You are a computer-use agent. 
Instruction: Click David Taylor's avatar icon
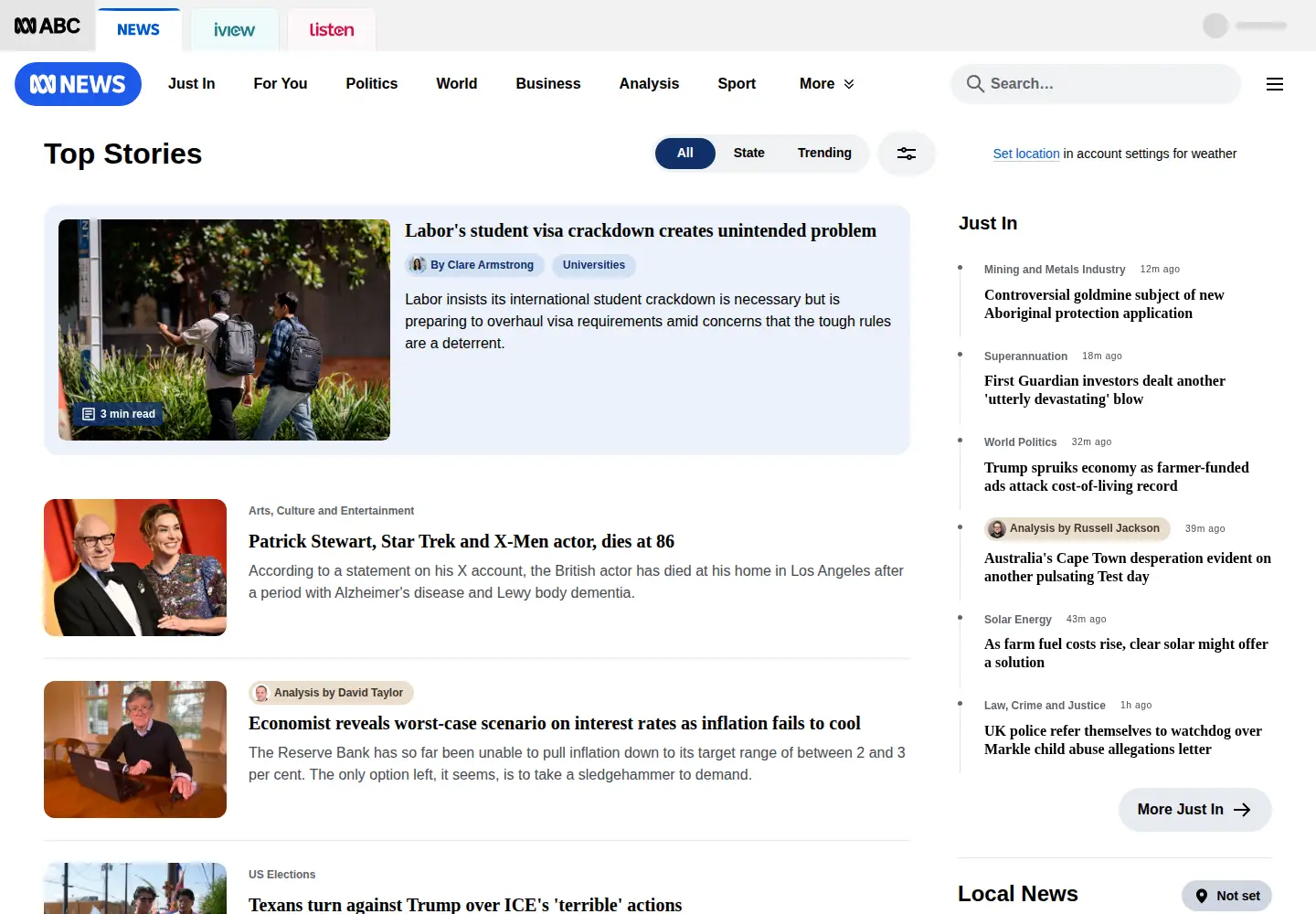click(261, 693)
